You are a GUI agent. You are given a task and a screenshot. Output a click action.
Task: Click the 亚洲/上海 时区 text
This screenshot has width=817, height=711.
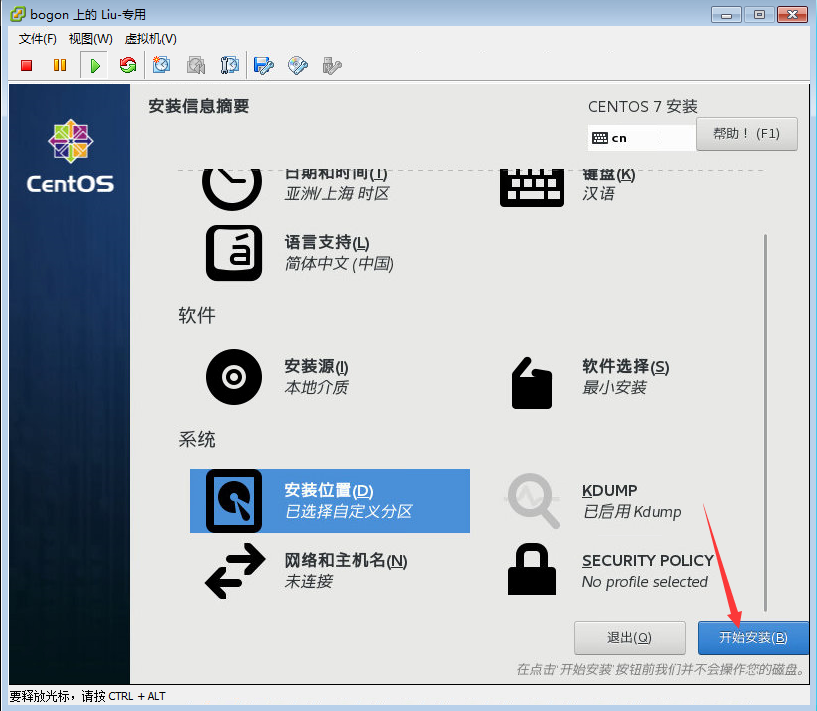coord(337,194)
